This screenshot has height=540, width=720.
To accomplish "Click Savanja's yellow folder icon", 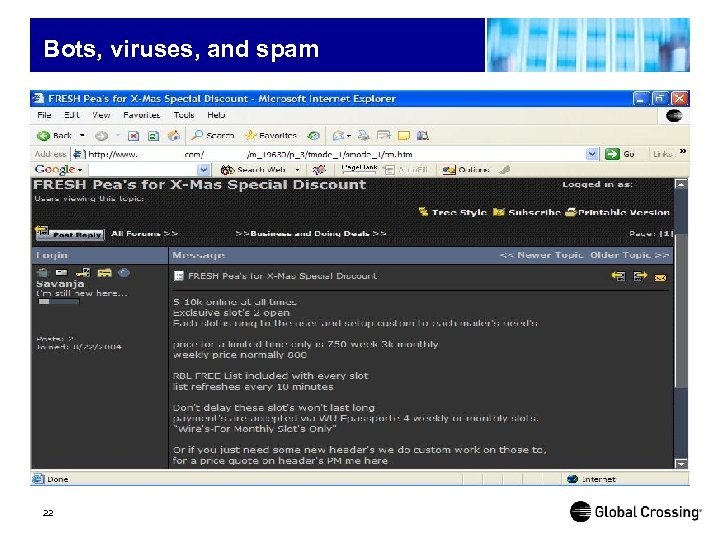I will pos(104,273).
